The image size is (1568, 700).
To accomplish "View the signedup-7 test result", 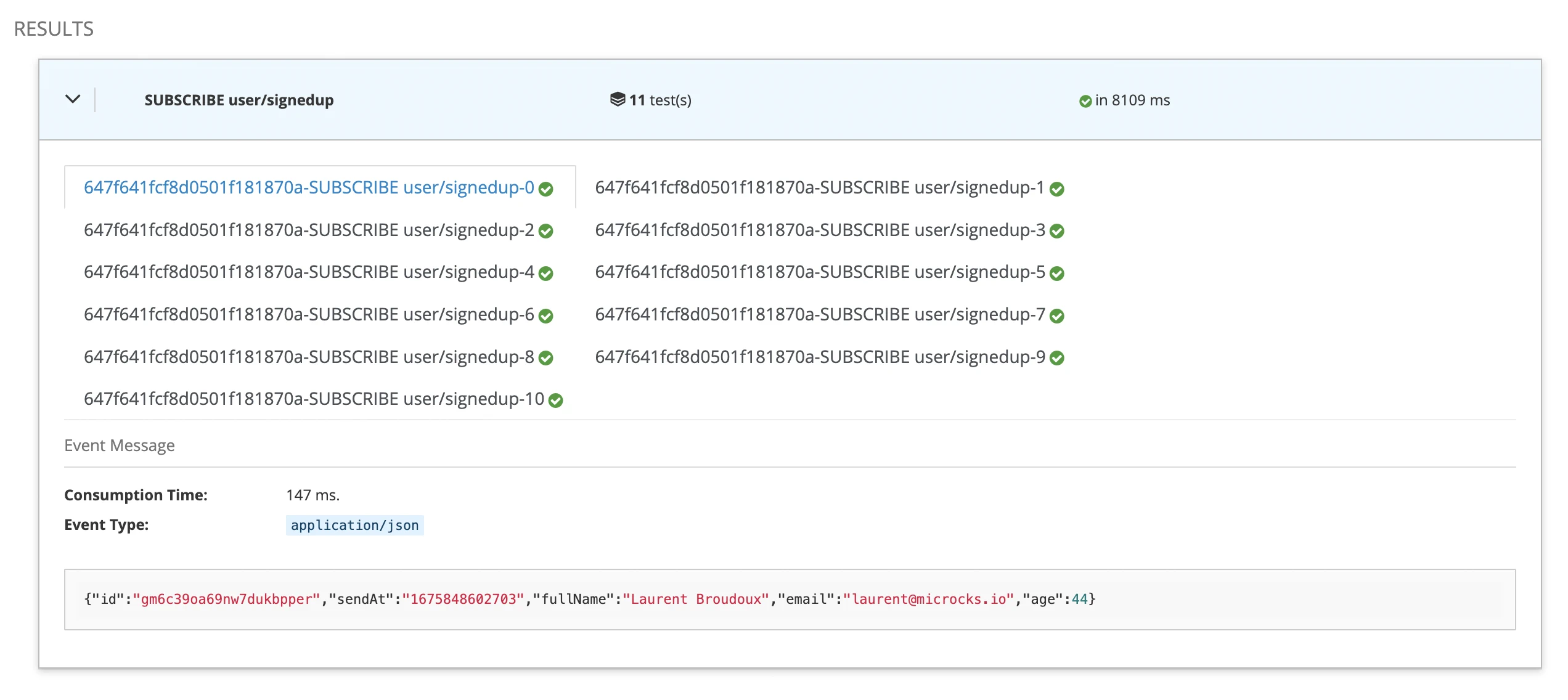I will click(819, 314).
